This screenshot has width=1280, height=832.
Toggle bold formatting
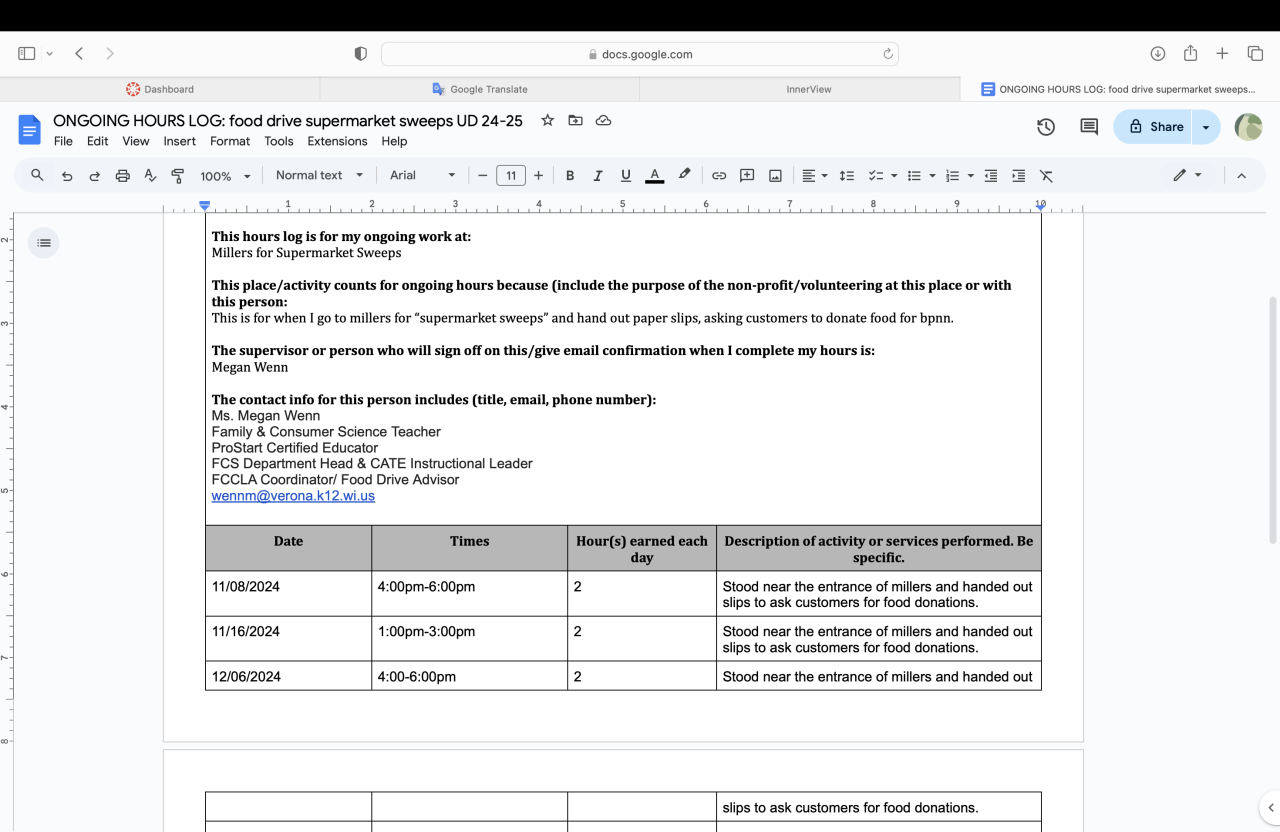(570, 176)
